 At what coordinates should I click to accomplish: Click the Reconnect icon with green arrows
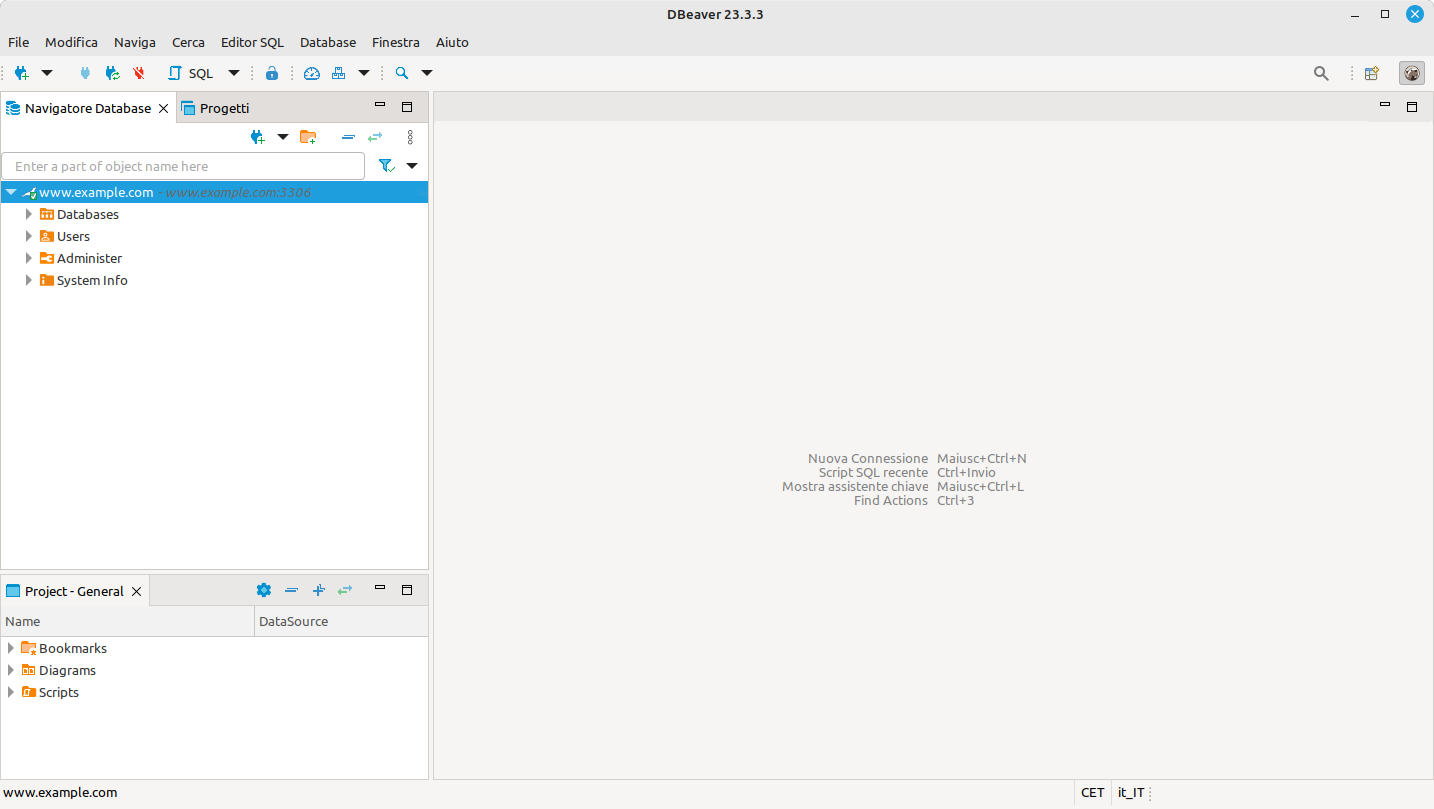(x=112, y=73)
